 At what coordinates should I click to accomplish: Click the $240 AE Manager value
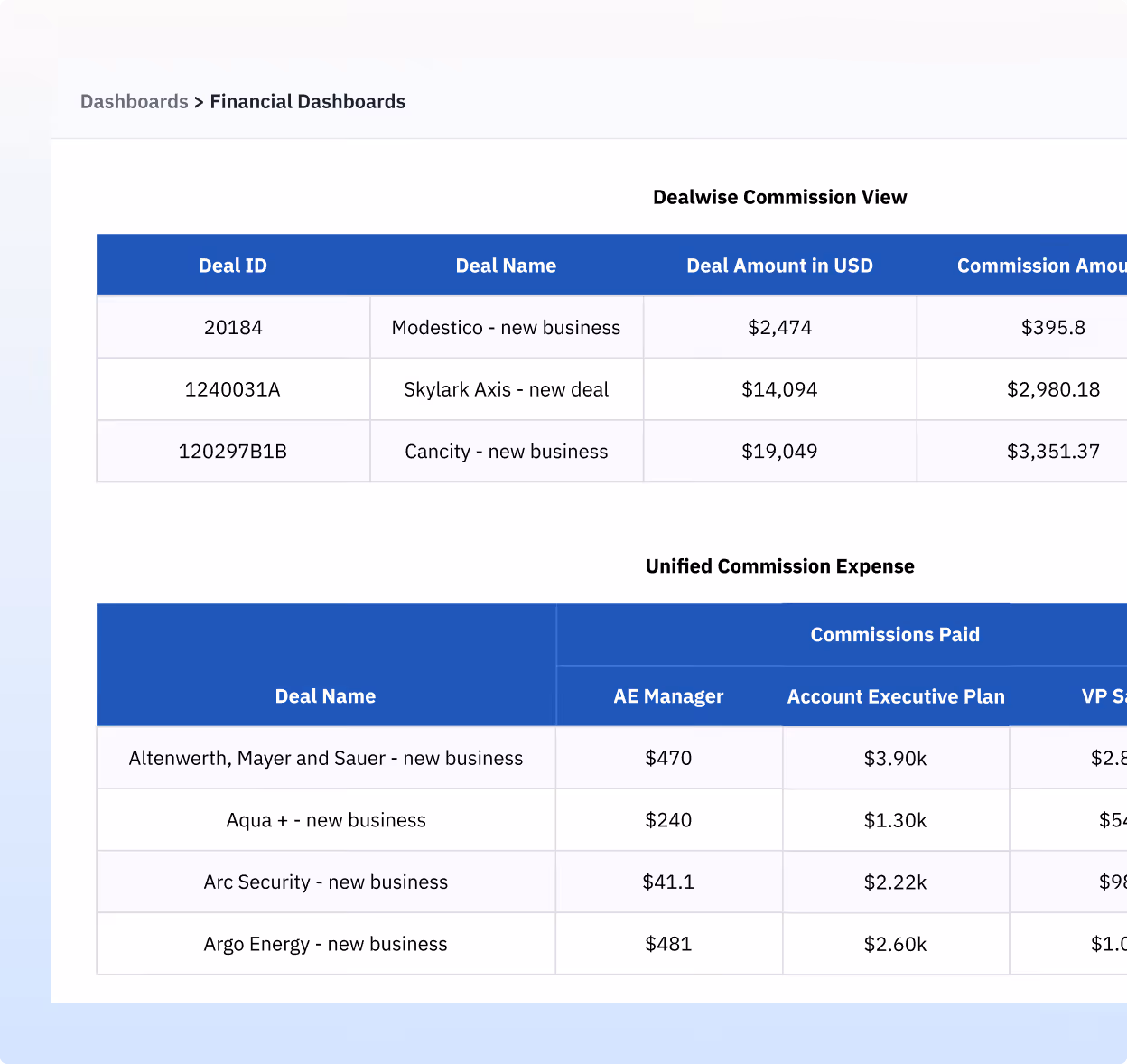point(668,820)
